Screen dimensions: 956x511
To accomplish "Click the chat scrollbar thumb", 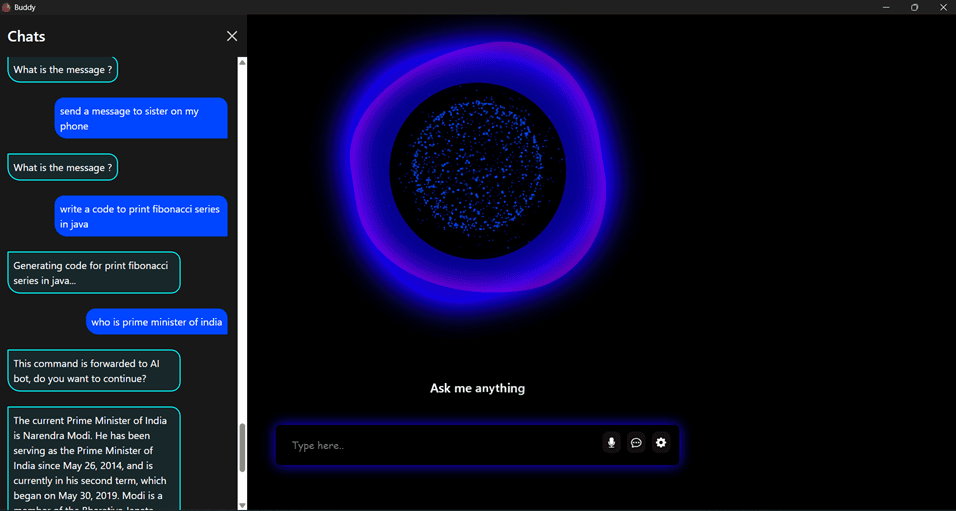I will [242, 448].
